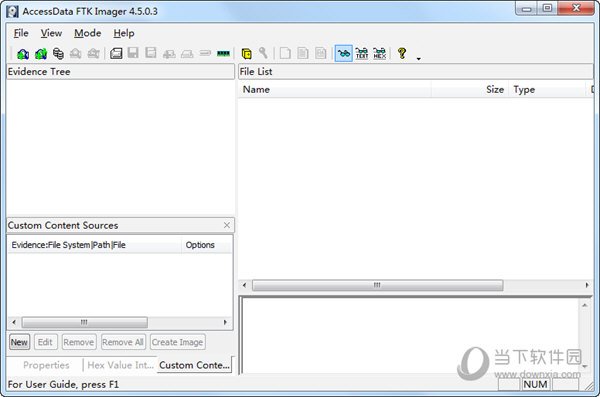The height and width of the screenshot is (397, 600).
Task: Click the File List panel header
Action: click(416, 72)
